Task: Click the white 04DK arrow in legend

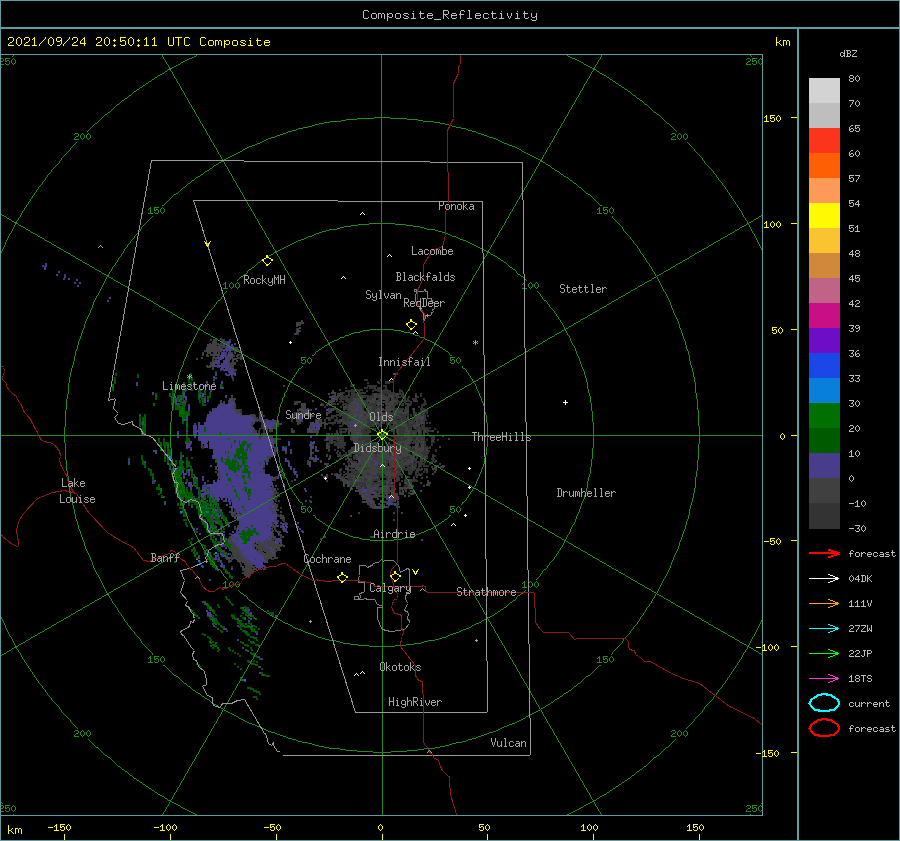Action: [824, 578]
